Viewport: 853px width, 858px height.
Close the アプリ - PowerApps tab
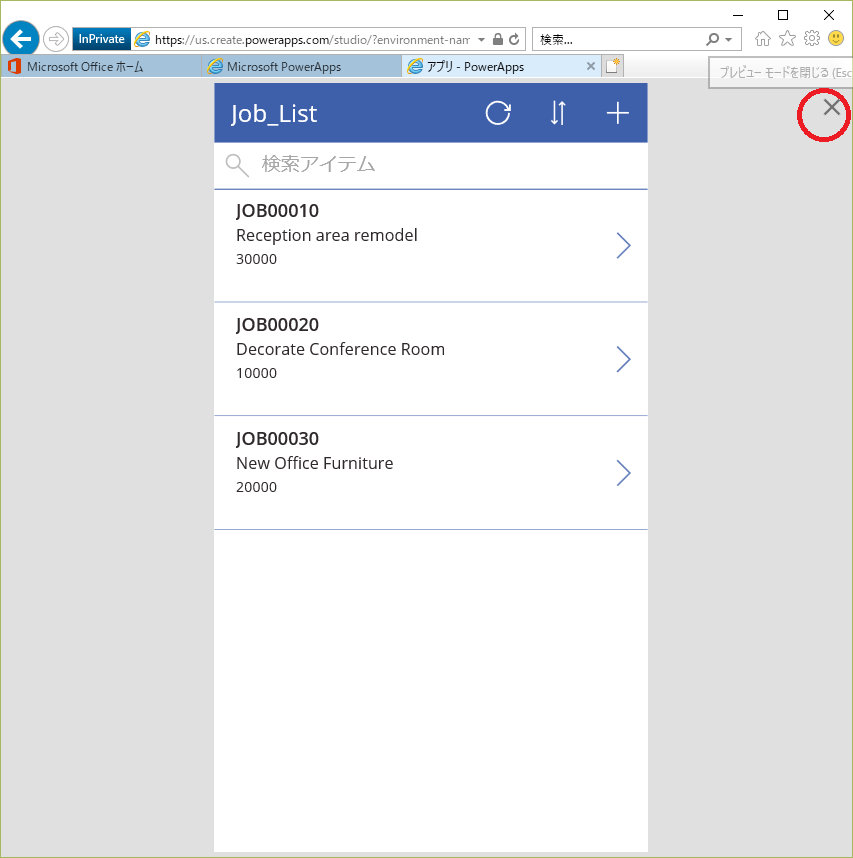590,67
